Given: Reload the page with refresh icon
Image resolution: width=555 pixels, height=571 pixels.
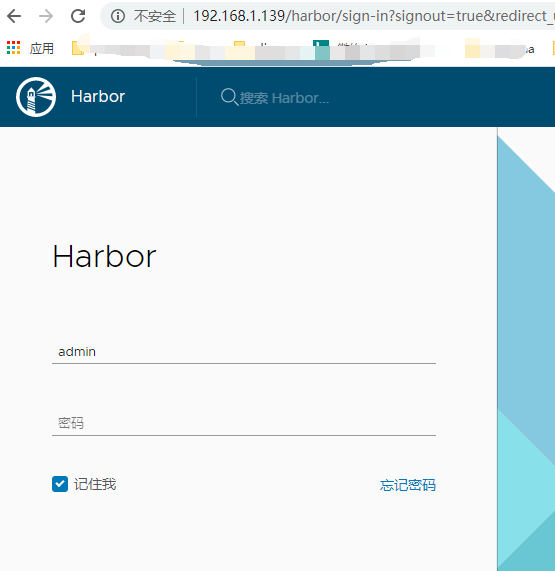Looking at the screenshot, I should (x=78, y=16).
